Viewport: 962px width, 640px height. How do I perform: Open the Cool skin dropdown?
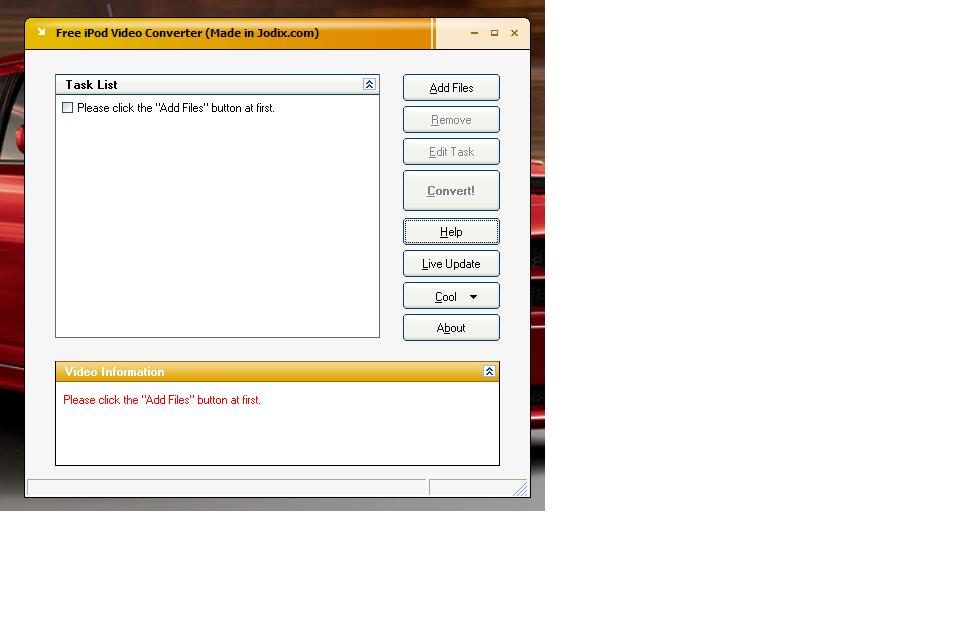coord(451,296)
